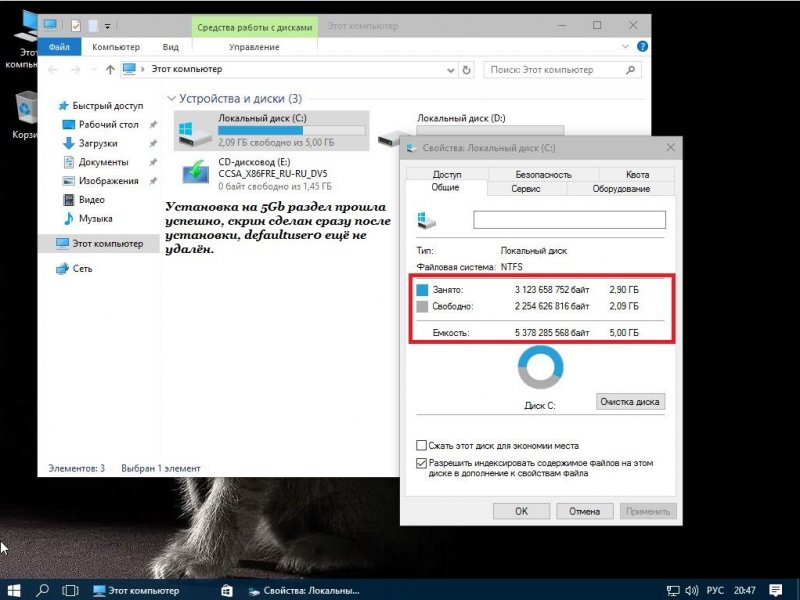Open the address bar history dropdown
This screenshot has width=800, height=600.
click(x=451, y=70)
